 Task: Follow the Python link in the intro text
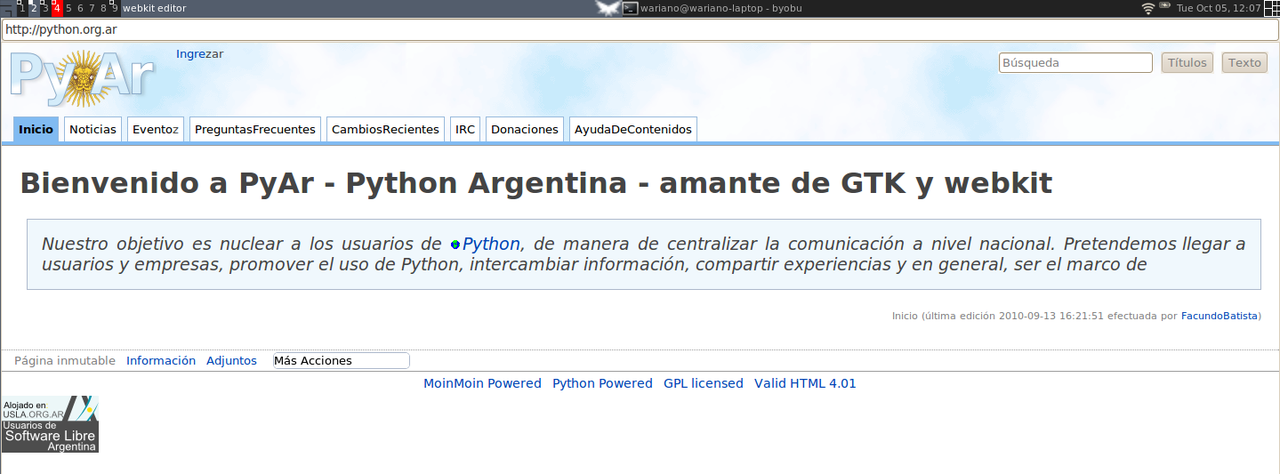[491, 244]
